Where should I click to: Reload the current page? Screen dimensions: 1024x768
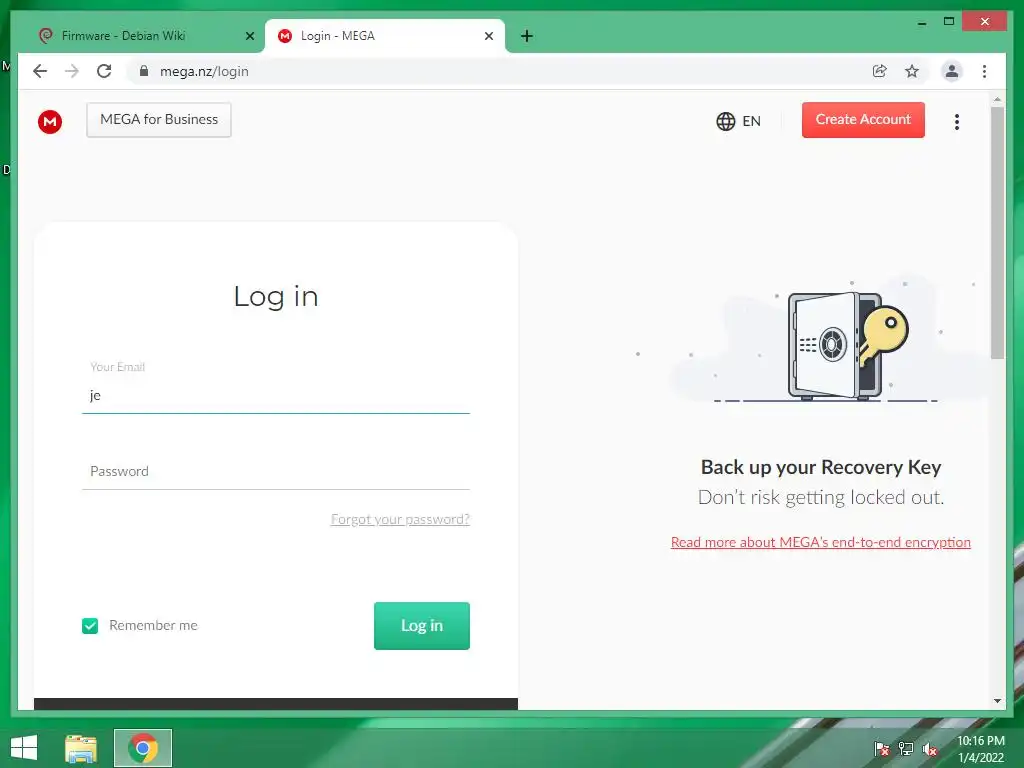[104, 71]
